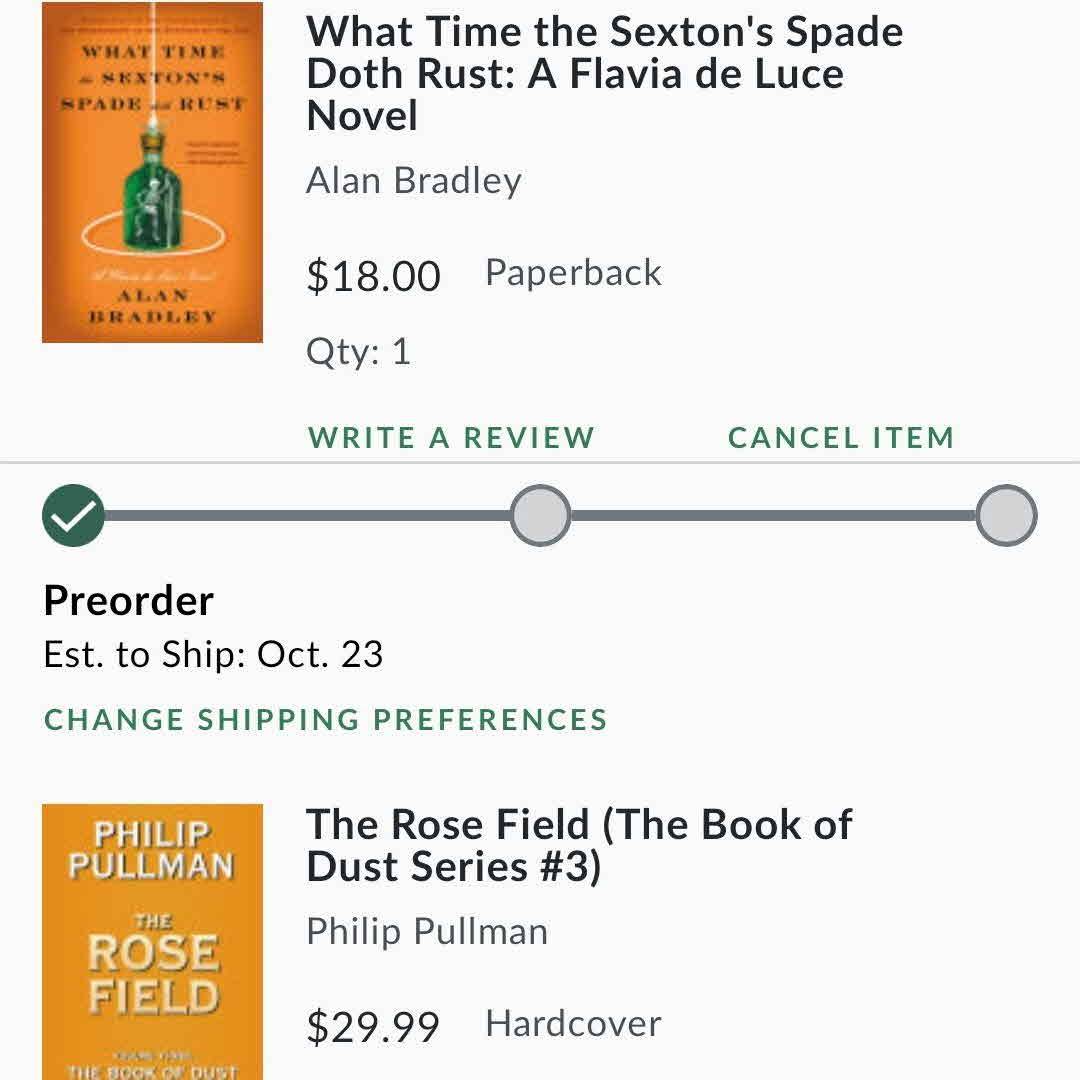1080x1080 pixels.
Task: Click the Preorder status heading
Action: [129, 601]
